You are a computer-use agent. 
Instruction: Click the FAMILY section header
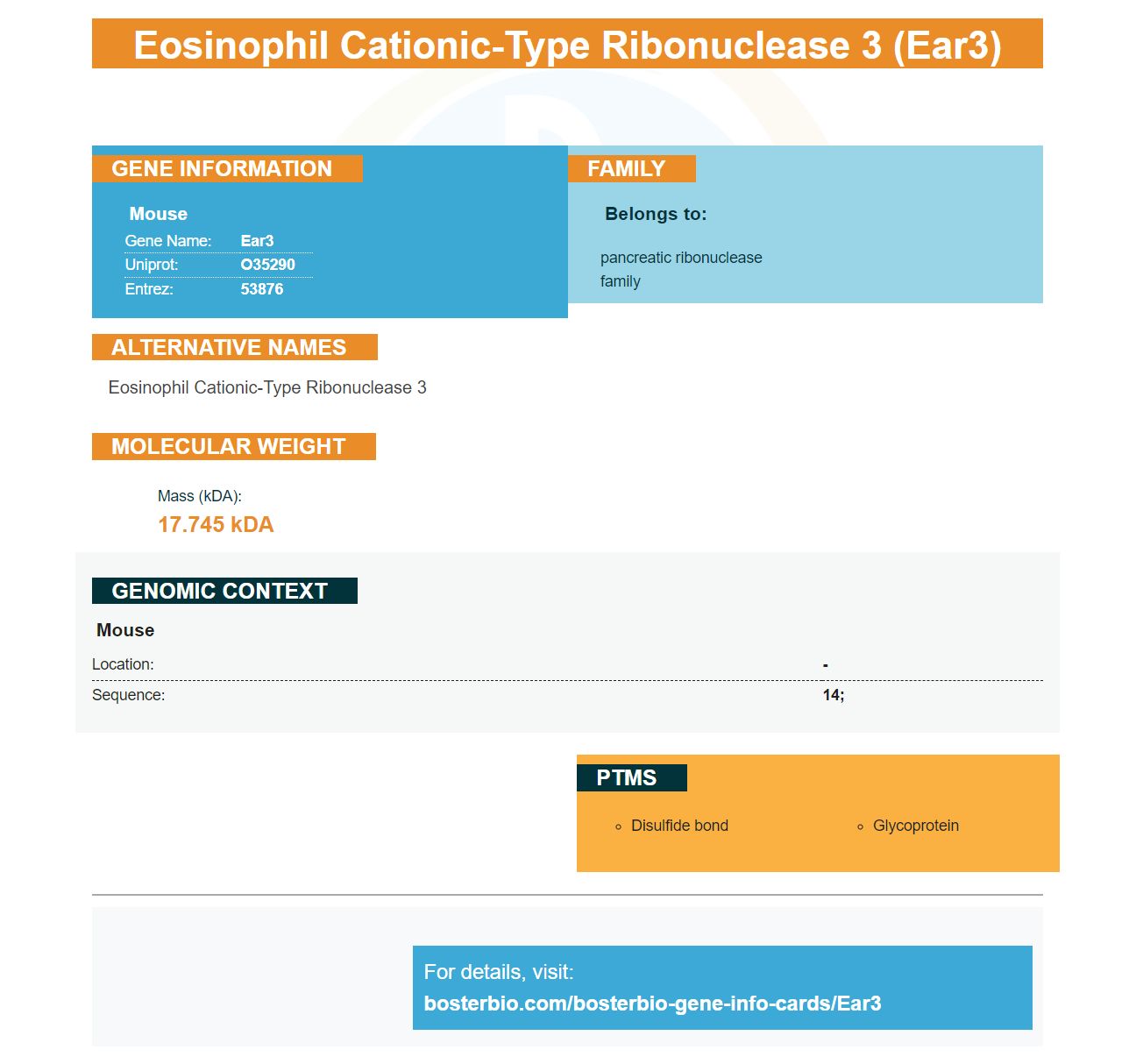(x=631, y=168)
